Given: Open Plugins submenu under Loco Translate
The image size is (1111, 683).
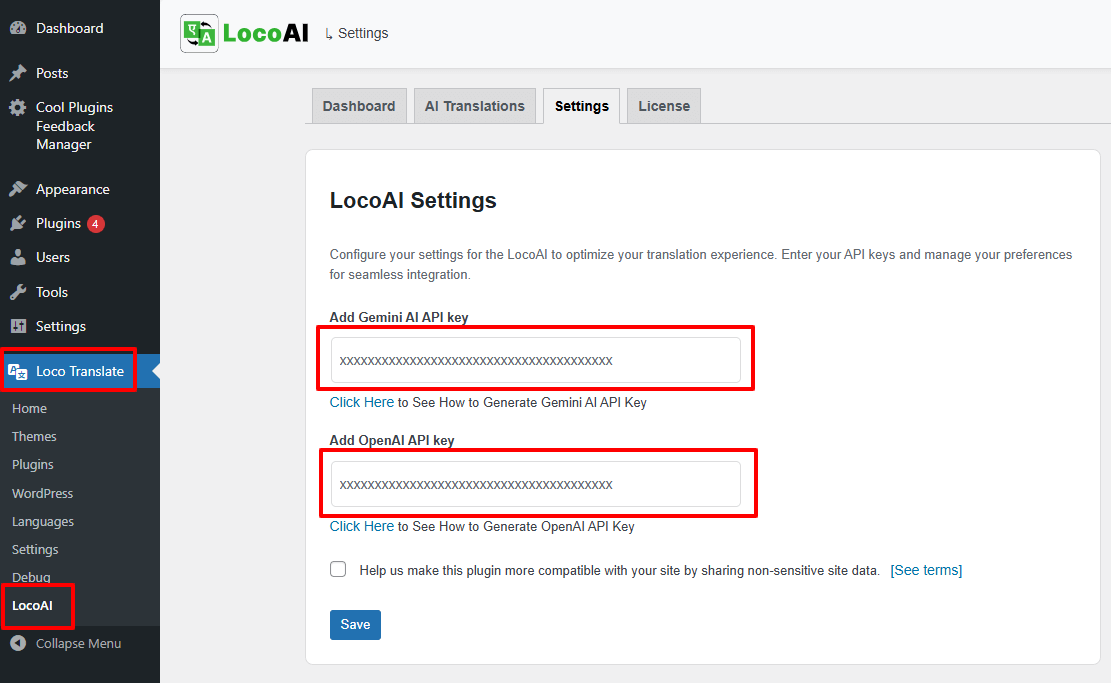Looking at the screenshot, I should (33, 465).
